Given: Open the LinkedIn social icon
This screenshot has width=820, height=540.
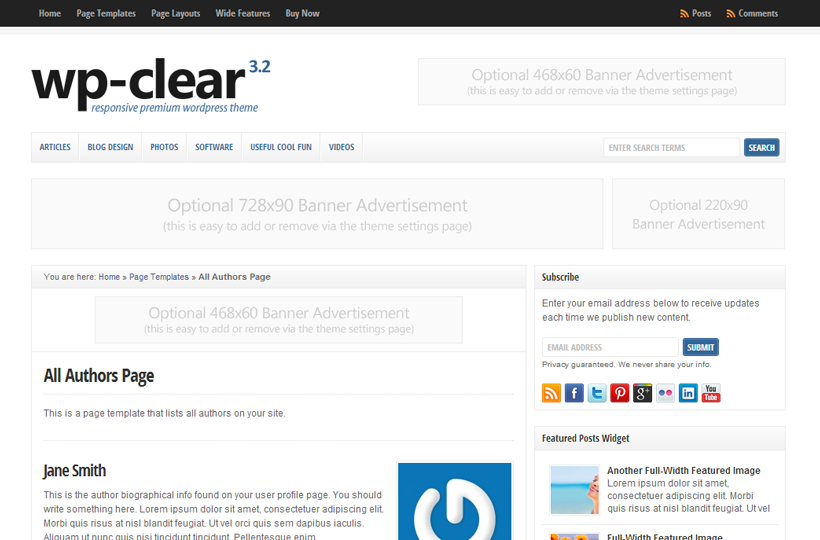Looking at the screenshot, I should pyautogui.click(x=688, y=393).
